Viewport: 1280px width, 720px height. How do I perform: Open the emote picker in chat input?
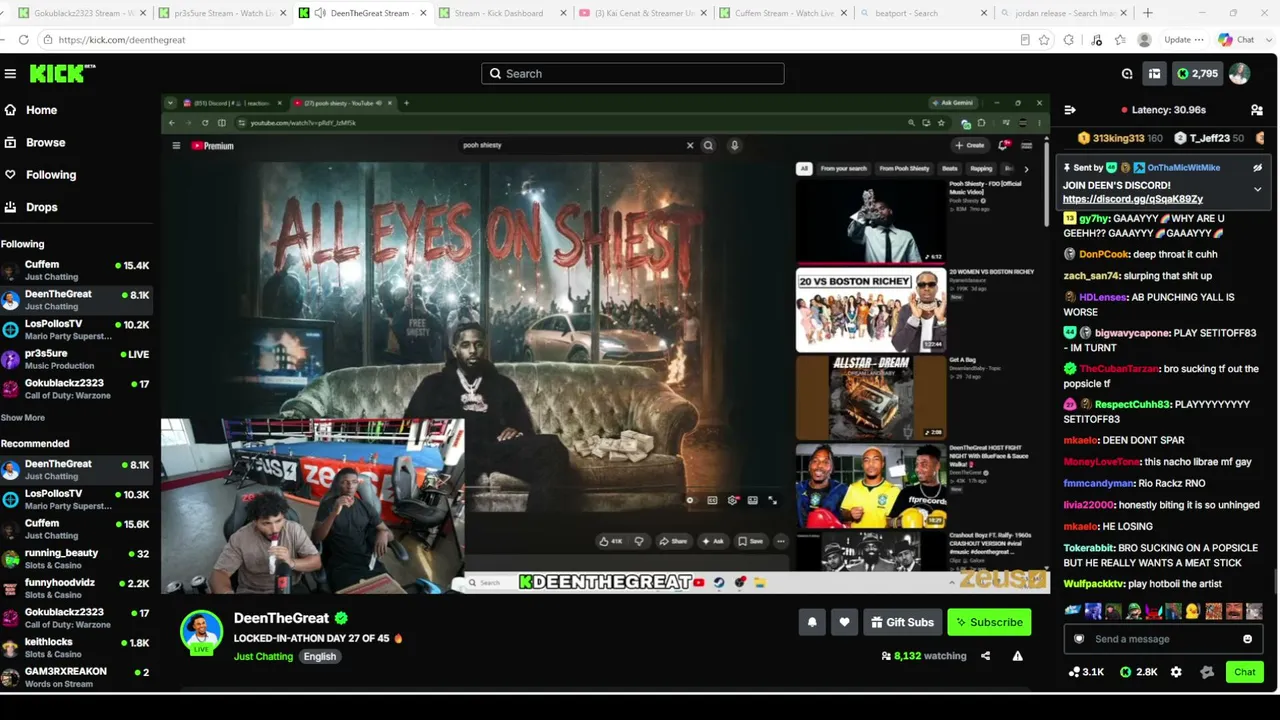[1247, 639]
